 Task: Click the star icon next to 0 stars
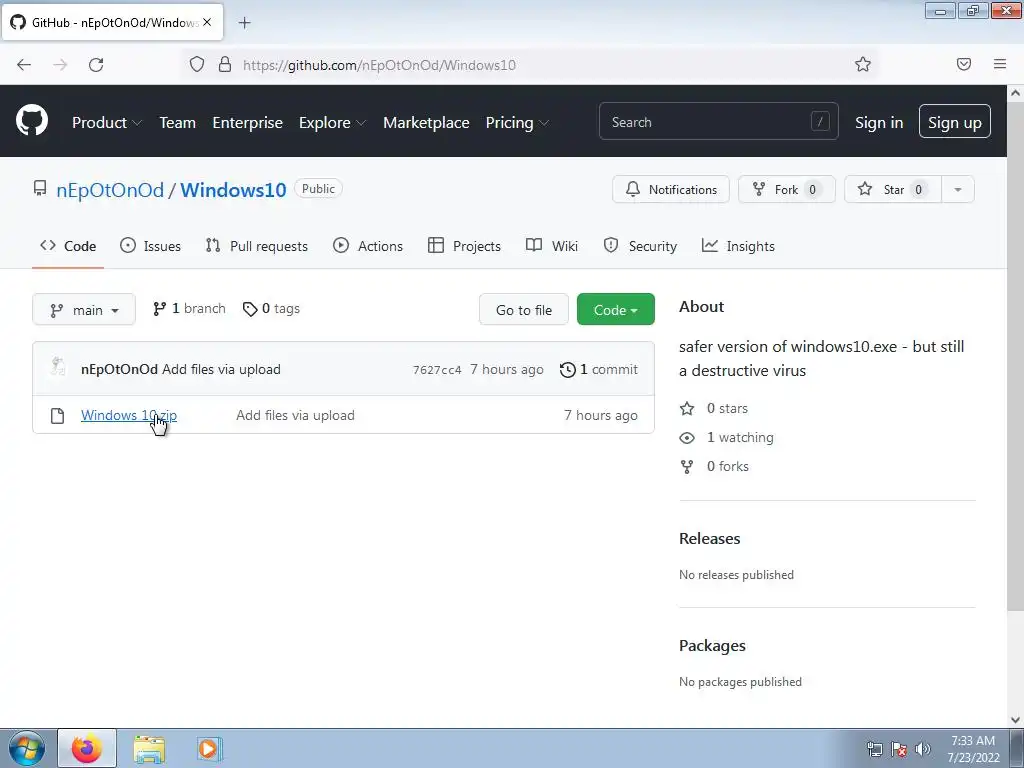pyautogui.click(x=687, y=408)
